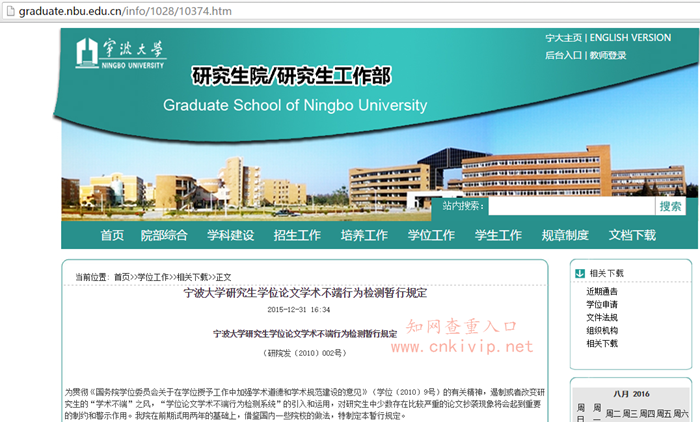Open the 教师登录 link
Image resolution: width=700 pixels, height=422 pixels.
coord(608,55)
